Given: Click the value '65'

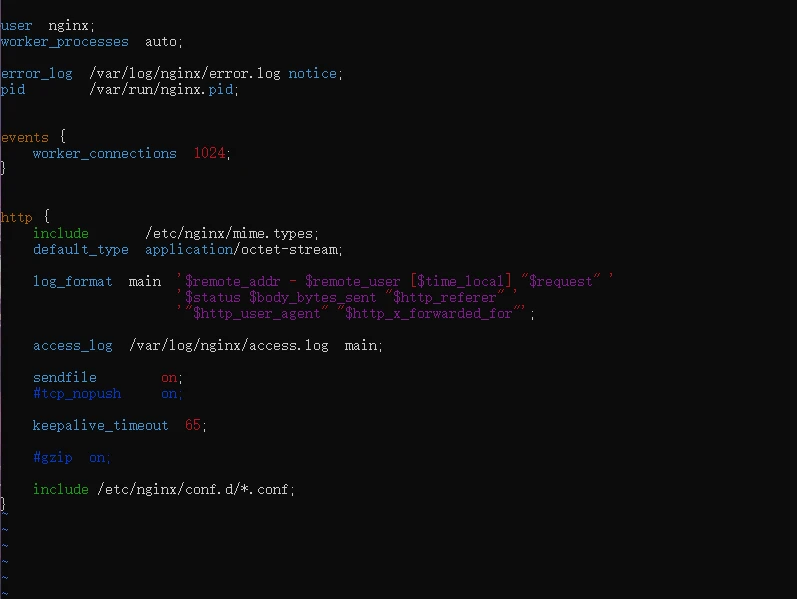Looking at the screenshot, I should (193, 425).
